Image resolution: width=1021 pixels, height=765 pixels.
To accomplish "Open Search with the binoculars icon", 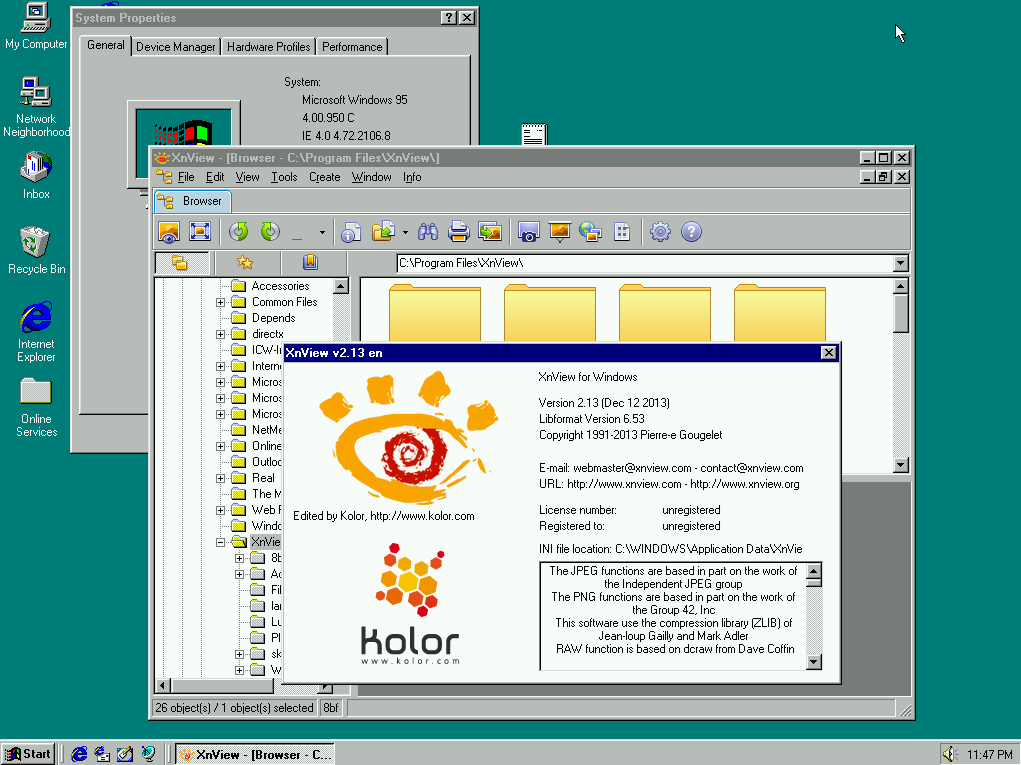I will point(428,232).
